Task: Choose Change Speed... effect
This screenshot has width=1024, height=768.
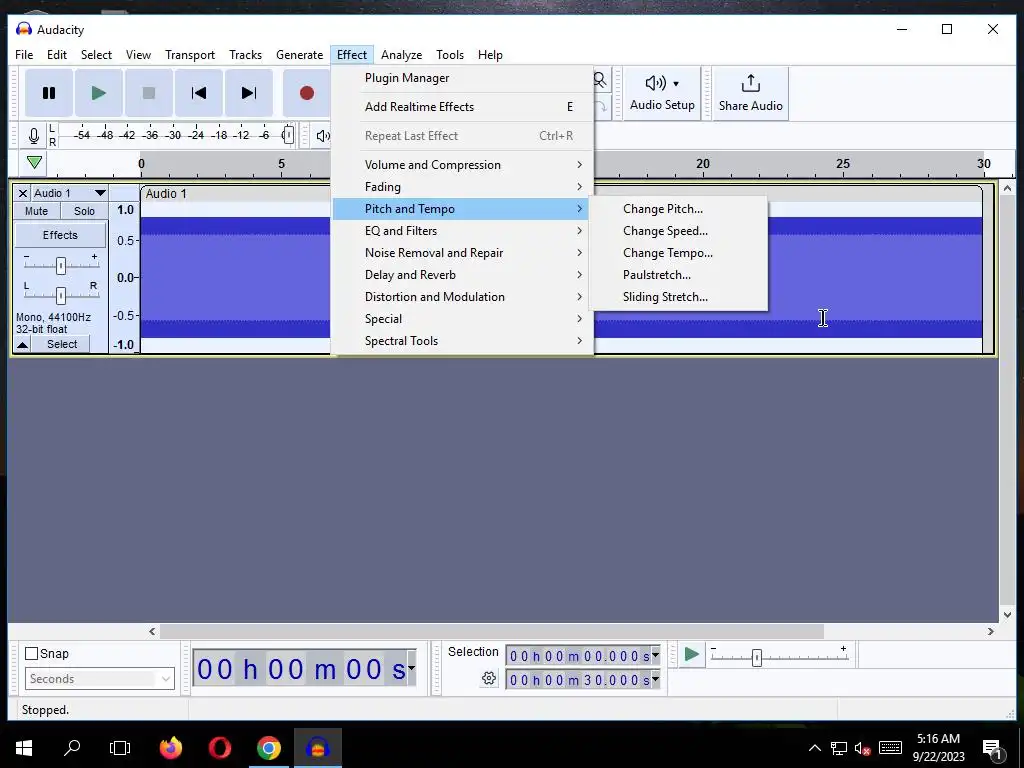Action: tap(679, 231)
